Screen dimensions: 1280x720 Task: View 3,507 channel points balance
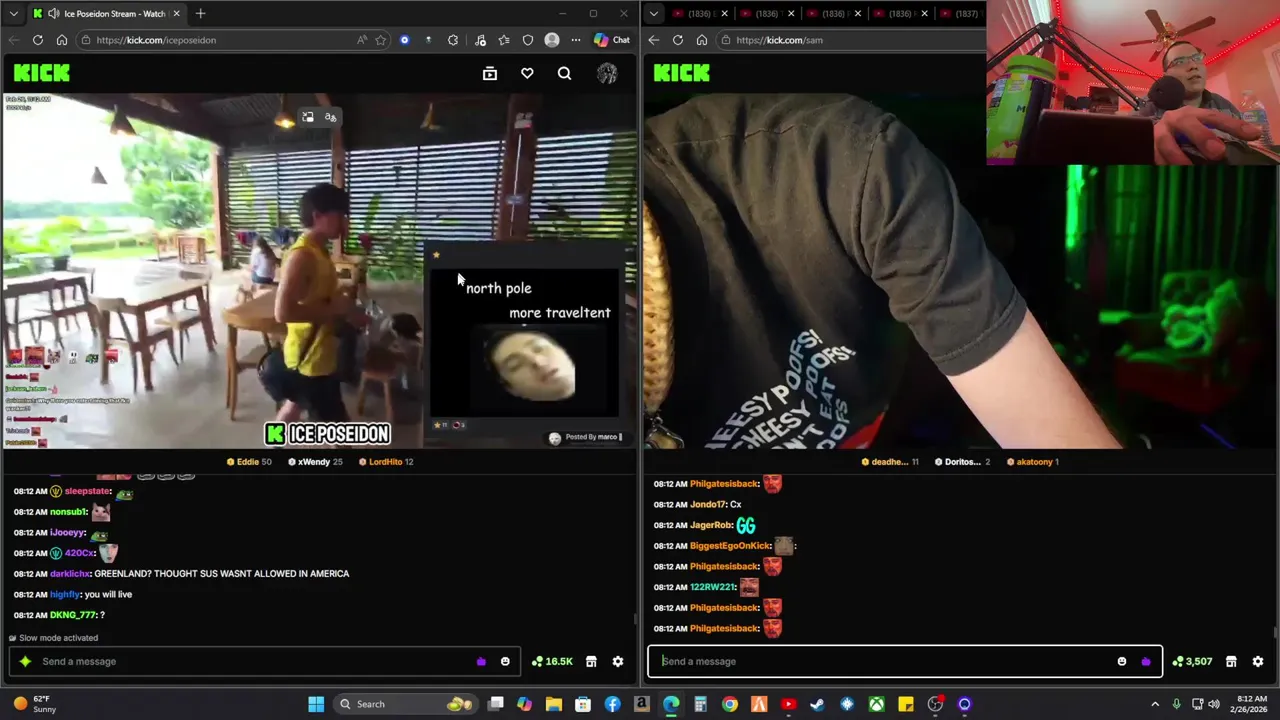pyautogui.click(x=1192, y=661)
